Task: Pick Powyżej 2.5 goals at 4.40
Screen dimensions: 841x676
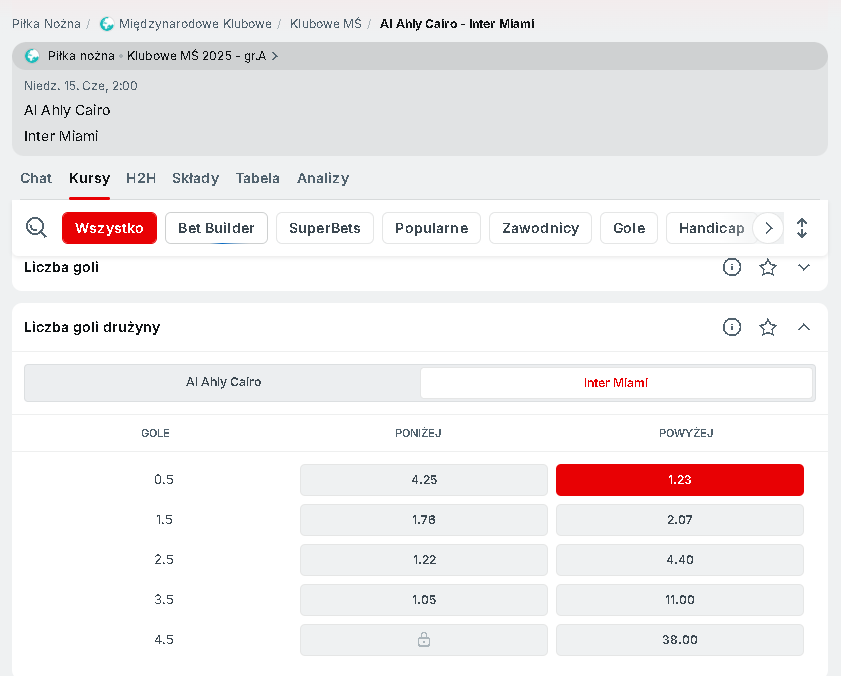Action: click(680, 560)
